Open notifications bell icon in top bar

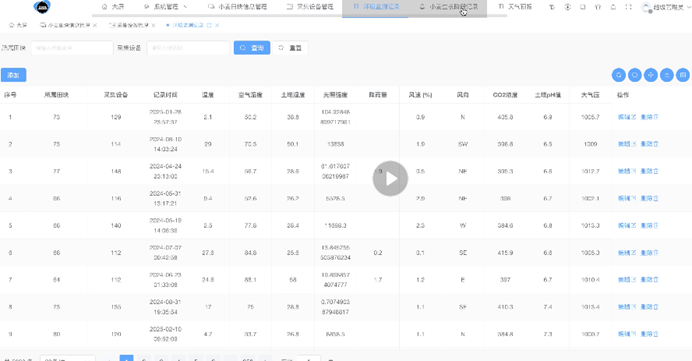click(613, 7)
